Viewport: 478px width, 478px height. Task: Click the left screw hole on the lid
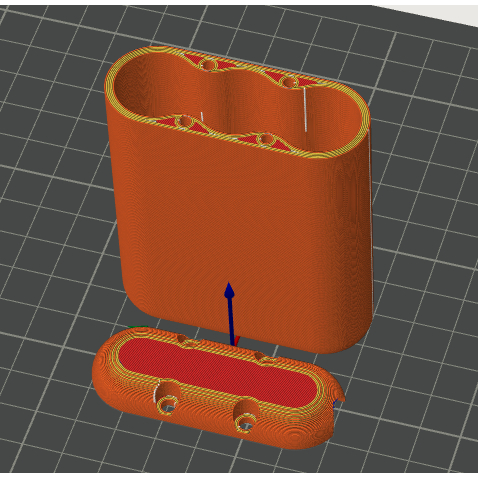166,405
